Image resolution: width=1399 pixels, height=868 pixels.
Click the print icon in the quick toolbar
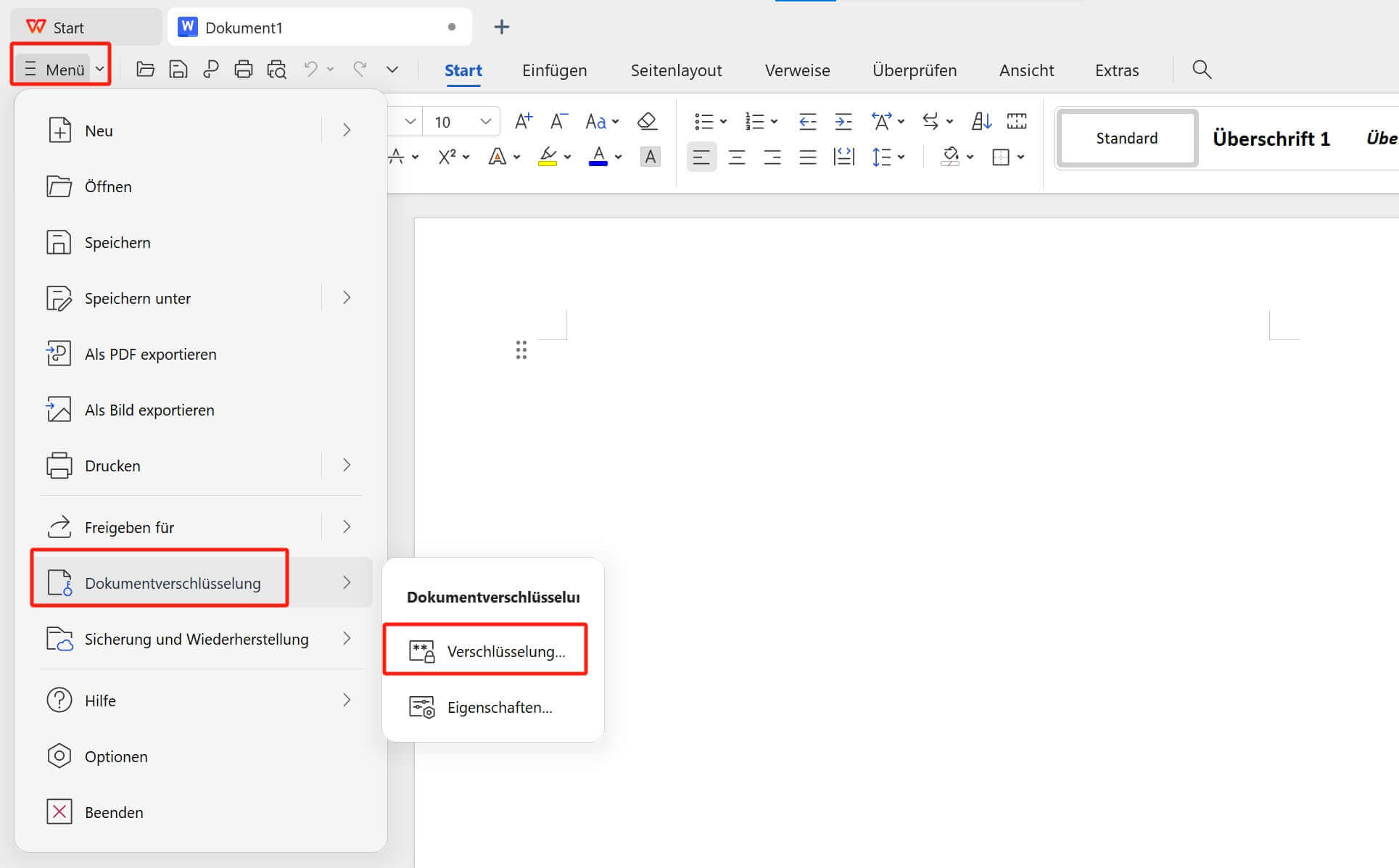point(244,70)
